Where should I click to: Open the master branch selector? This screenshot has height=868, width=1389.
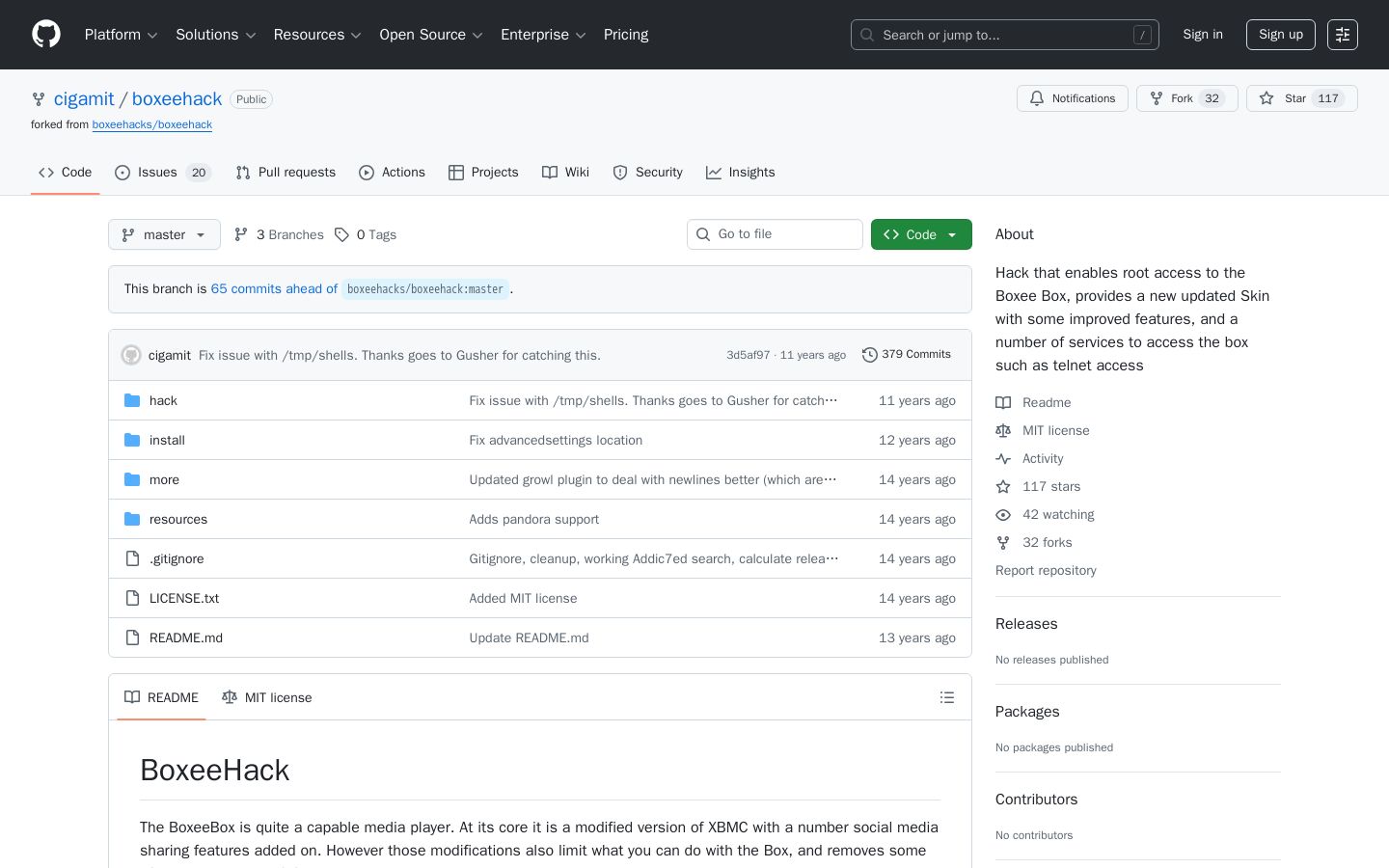point(164,234)
